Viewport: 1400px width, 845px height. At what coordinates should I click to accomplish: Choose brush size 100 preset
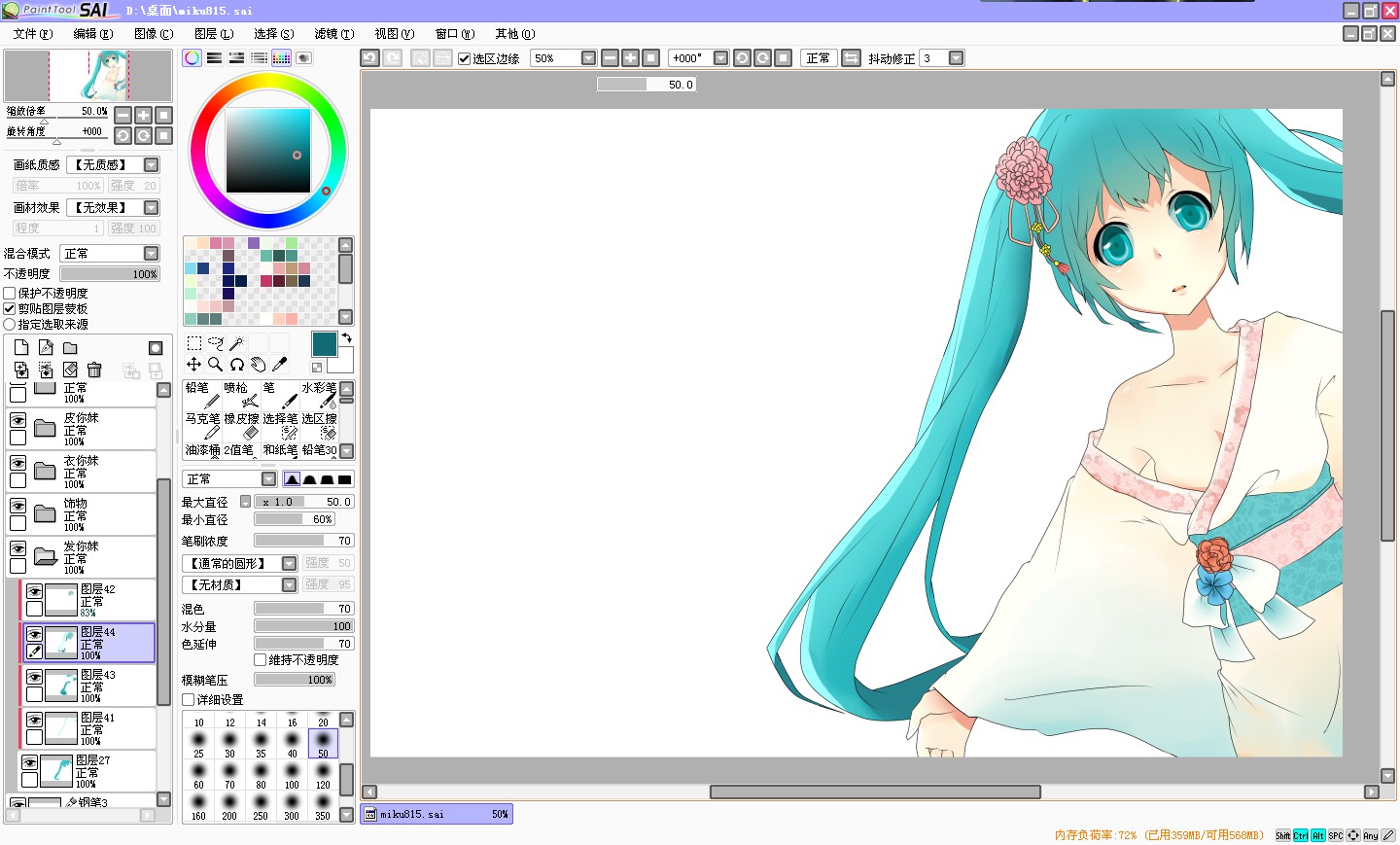(292, 776)
